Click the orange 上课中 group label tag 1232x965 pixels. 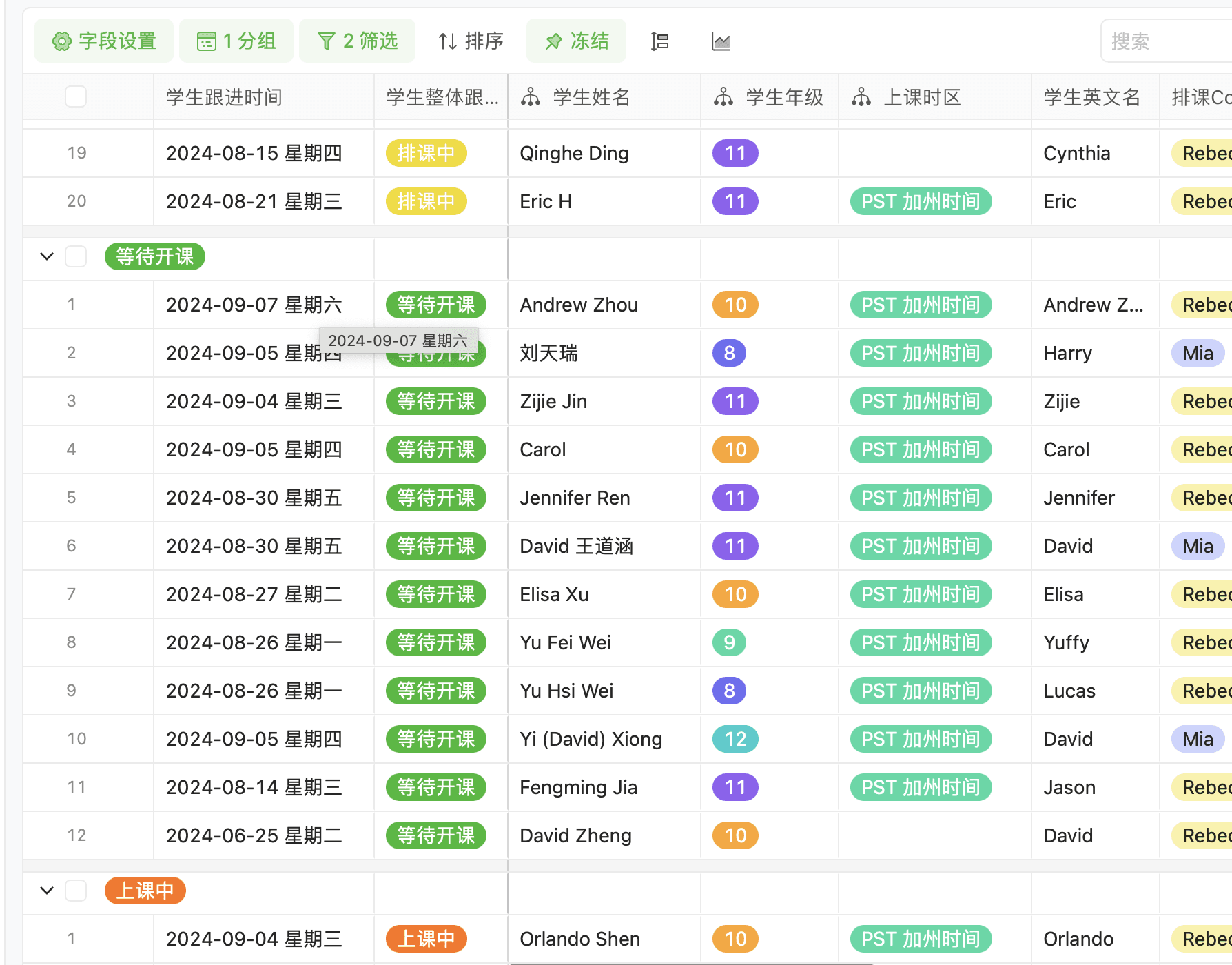coord(145,891)
